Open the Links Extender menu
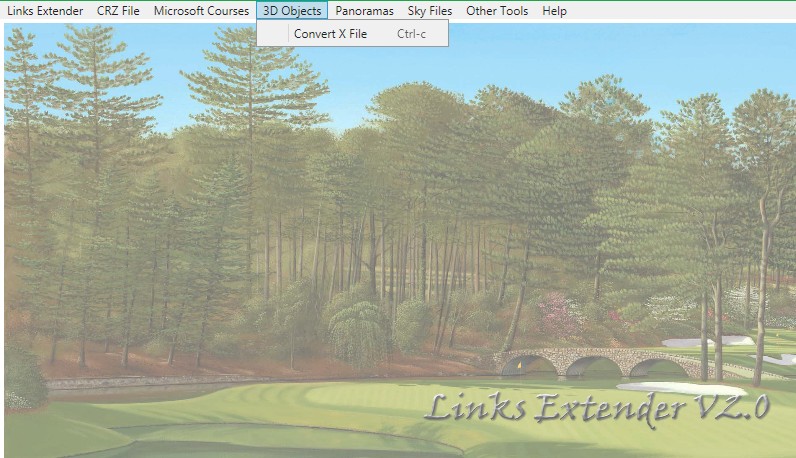 pos(45,11)
